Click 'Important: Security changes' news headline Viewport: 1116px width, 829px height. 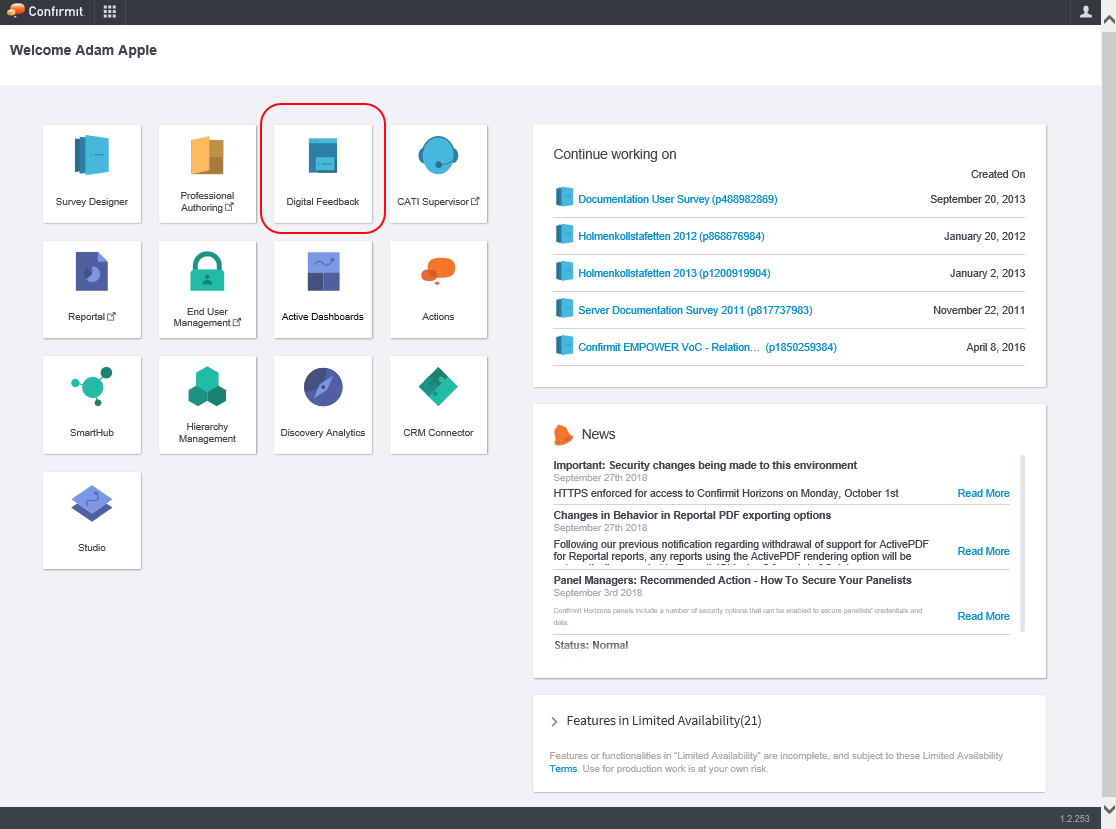[705, 465]
